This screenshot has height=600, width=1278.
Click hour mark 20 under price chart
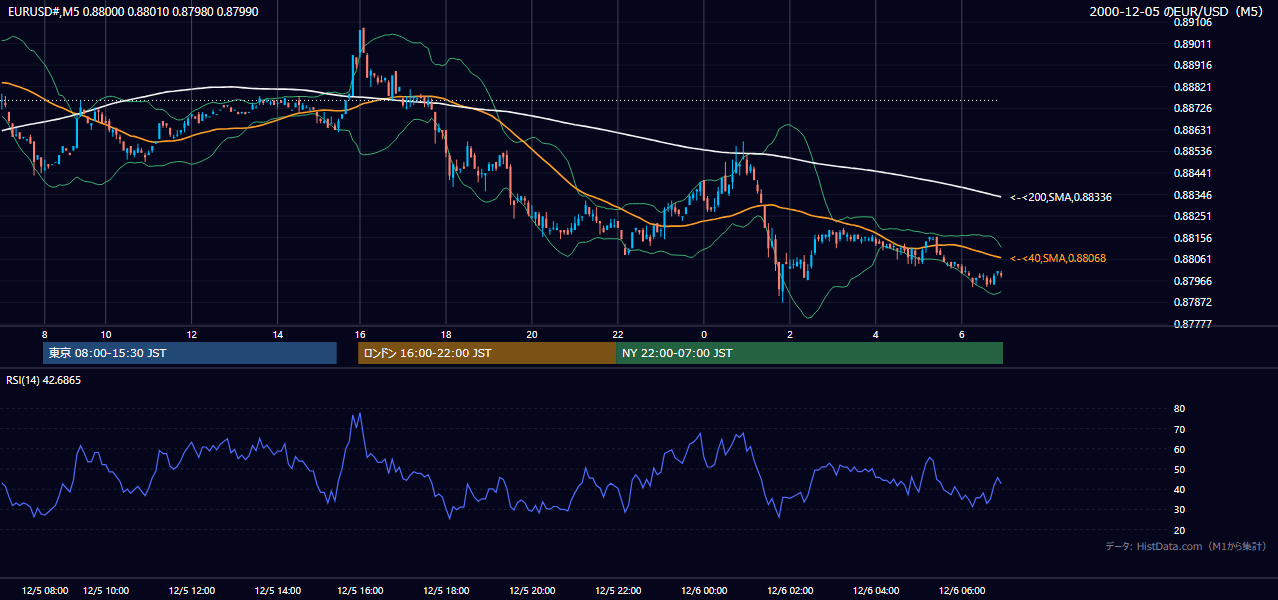point(532,334)
